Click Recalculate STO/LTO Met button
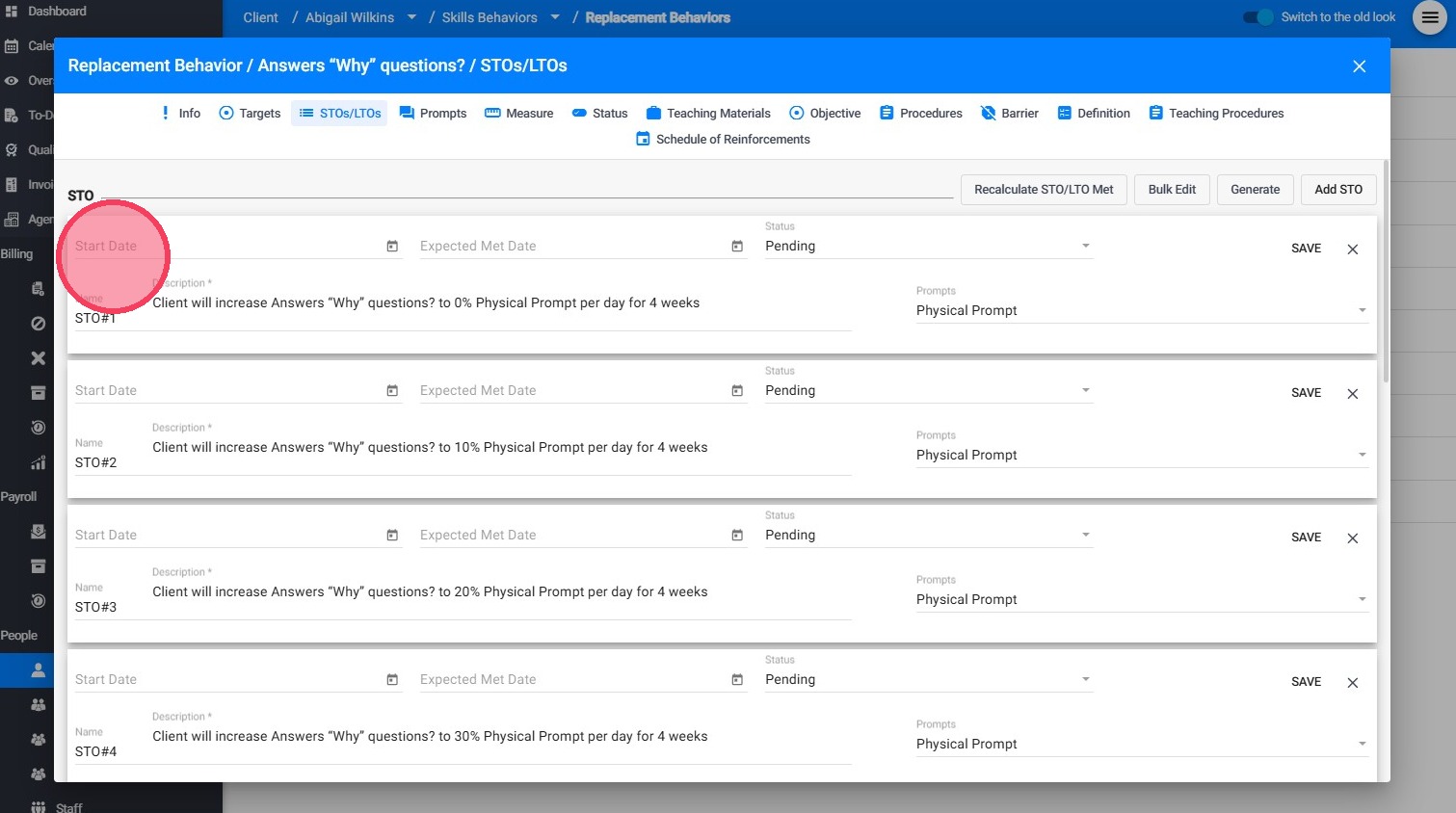This screenshot has height=813, width=1456. point(1043,190)
